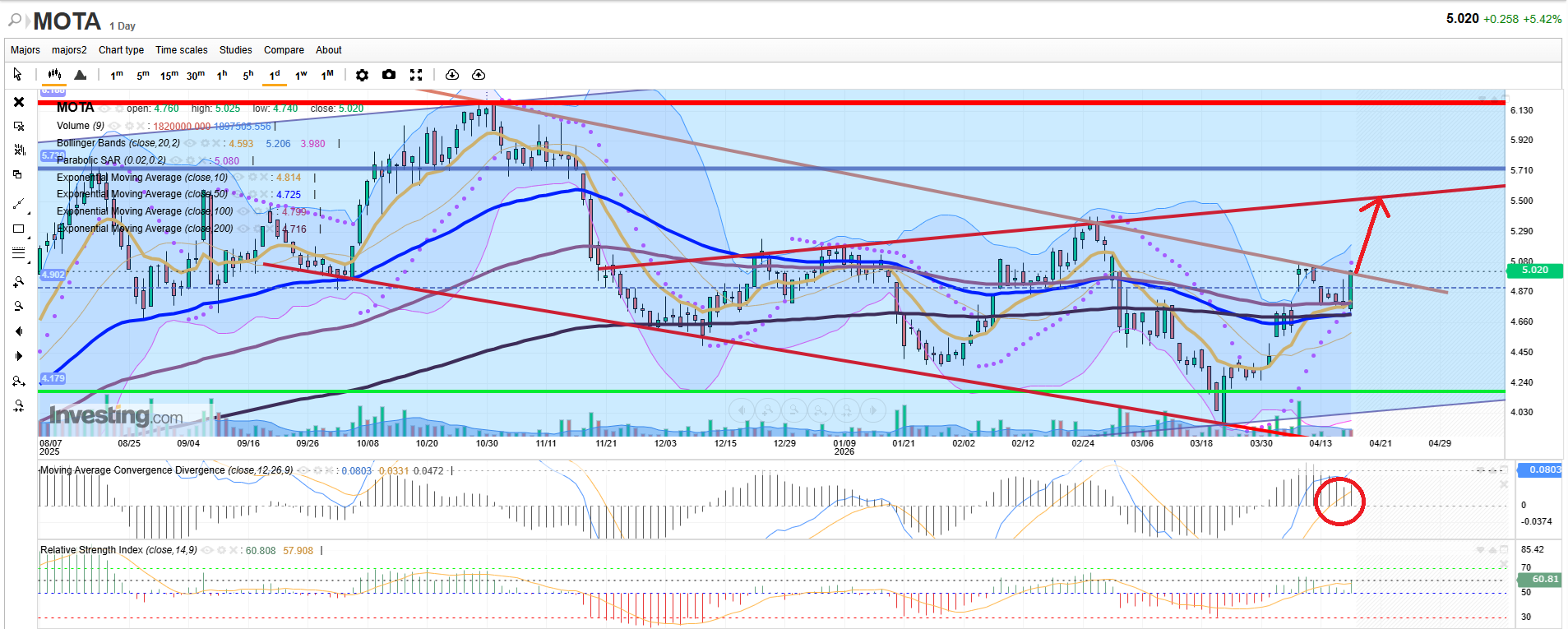Screen dimensions: 1568x629
Task: Hide Bollinger Bands using its eye icon
Action: [191, 143]
